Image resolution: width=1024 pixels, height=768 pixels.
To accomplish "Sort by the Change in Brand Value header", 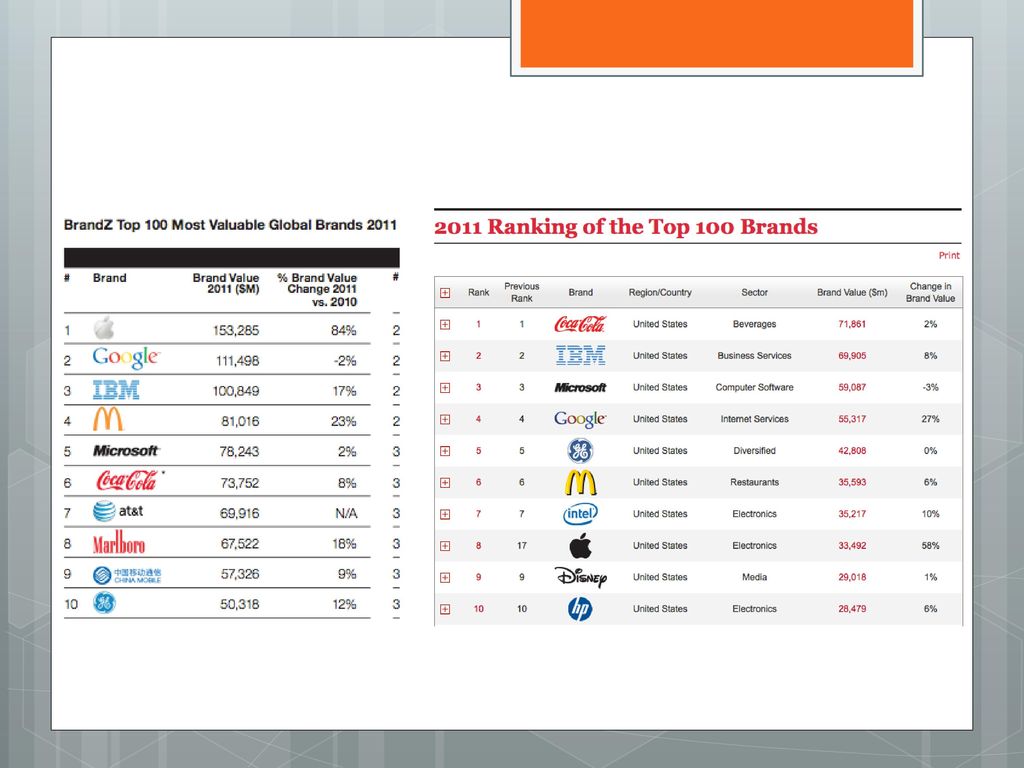I will click(x=931, y=292).
